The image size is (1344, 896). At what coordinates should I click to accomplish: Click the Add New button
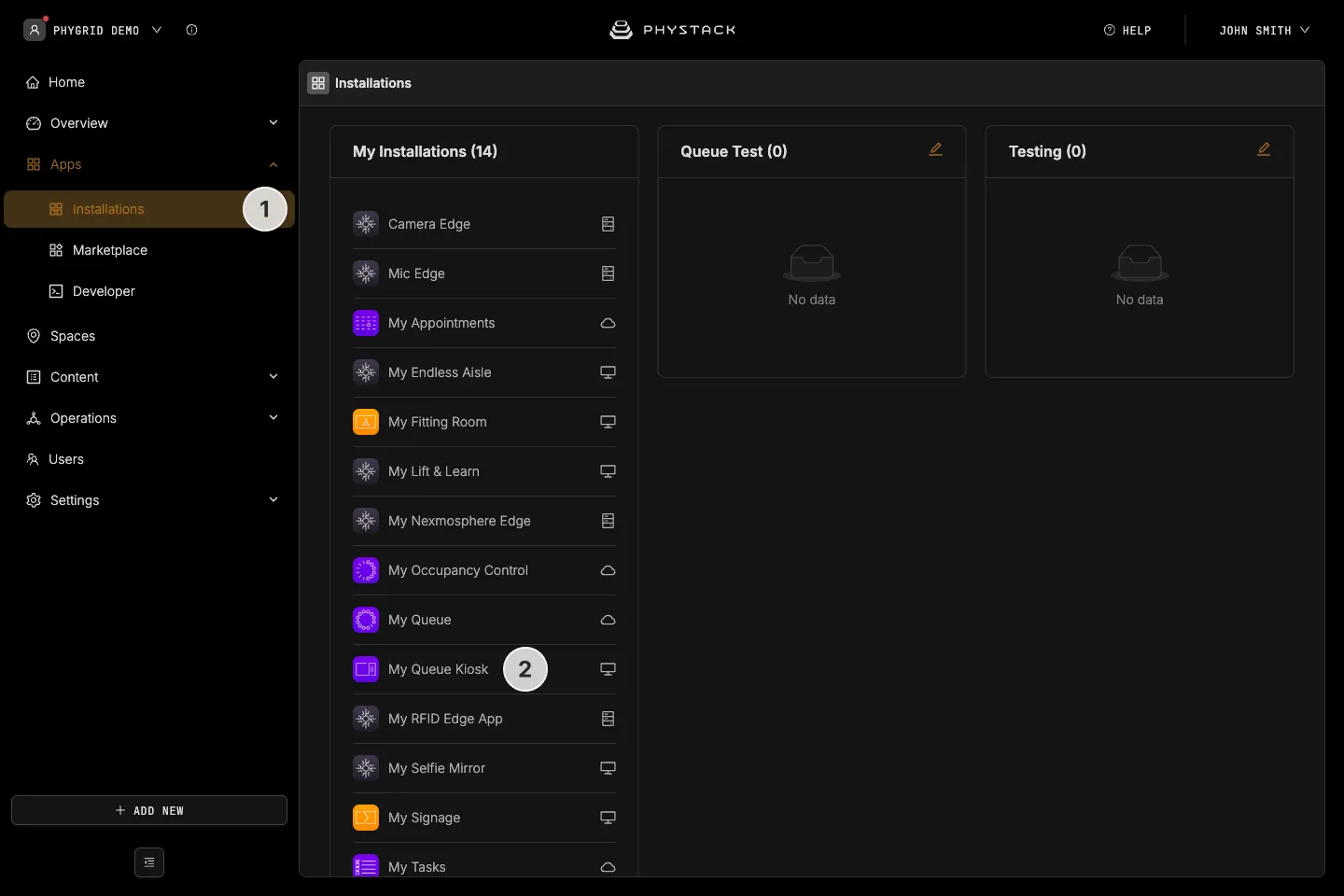(149, 810)
